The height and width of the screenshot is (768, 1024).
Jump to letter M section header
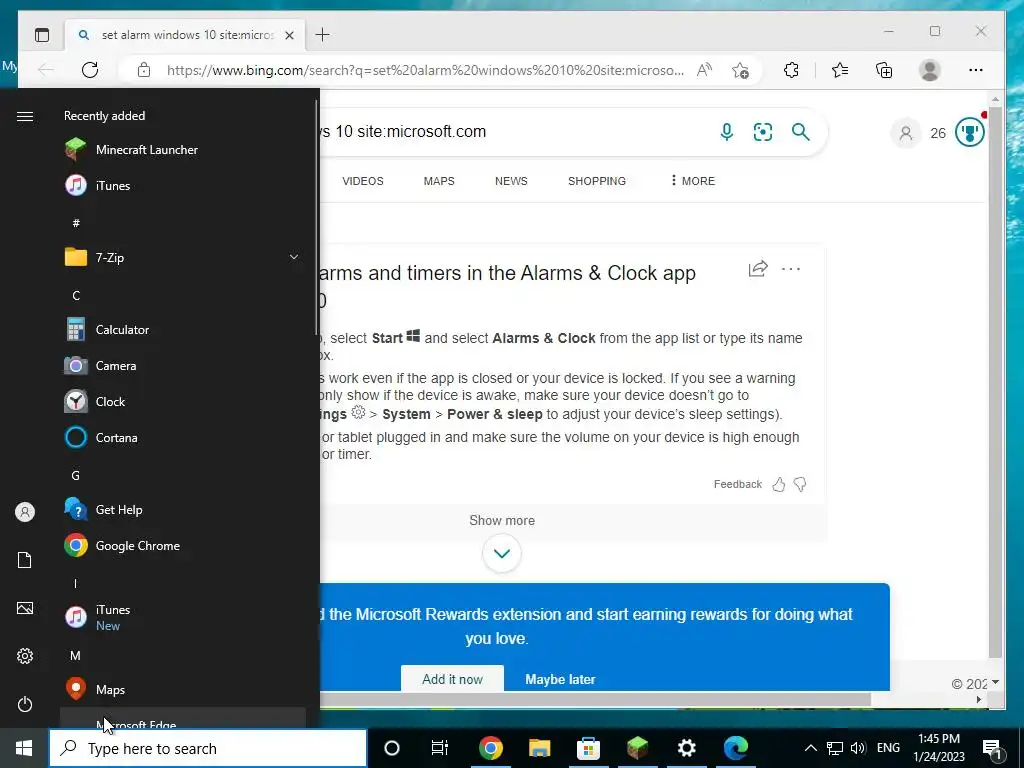tap(75, 655)
